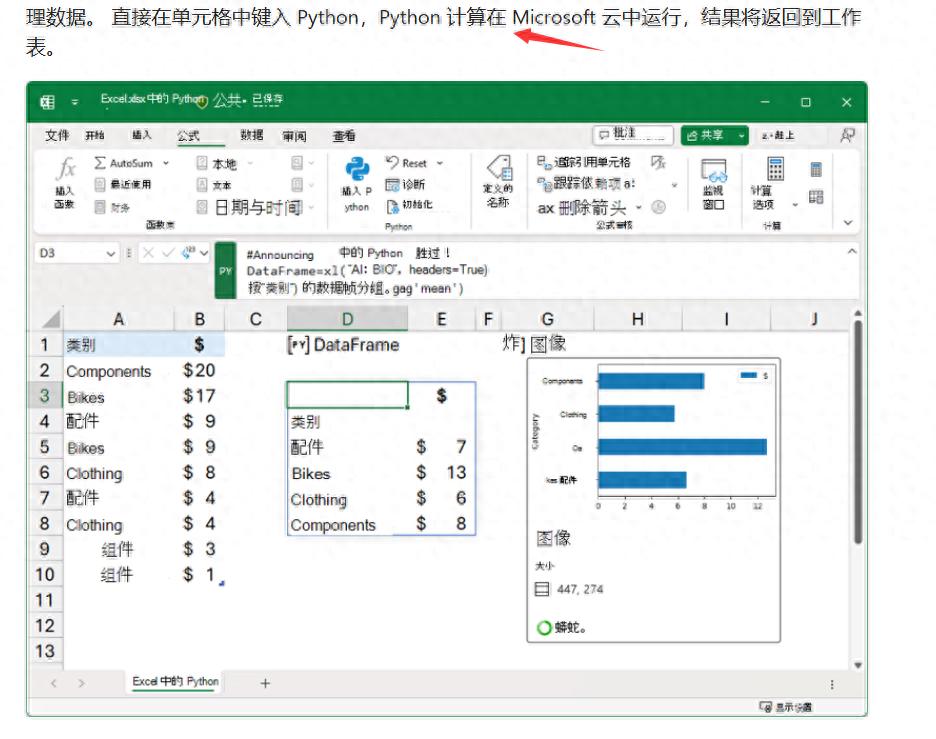
Task: Click the Python 初始化 icon
Action: pos(392,207)
